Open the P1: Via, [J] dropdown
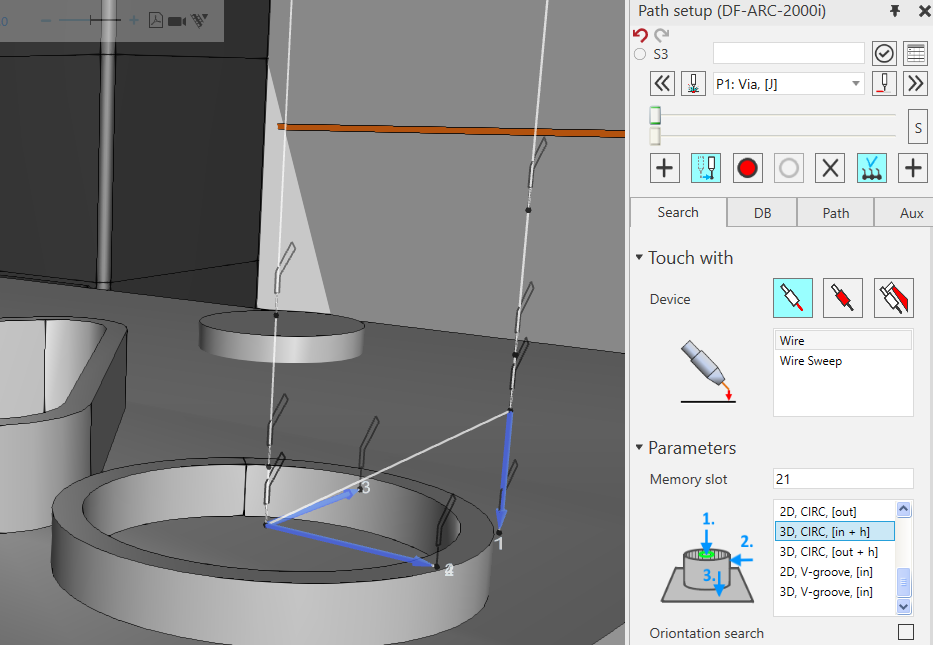933x645 pixels. point(788,84)
